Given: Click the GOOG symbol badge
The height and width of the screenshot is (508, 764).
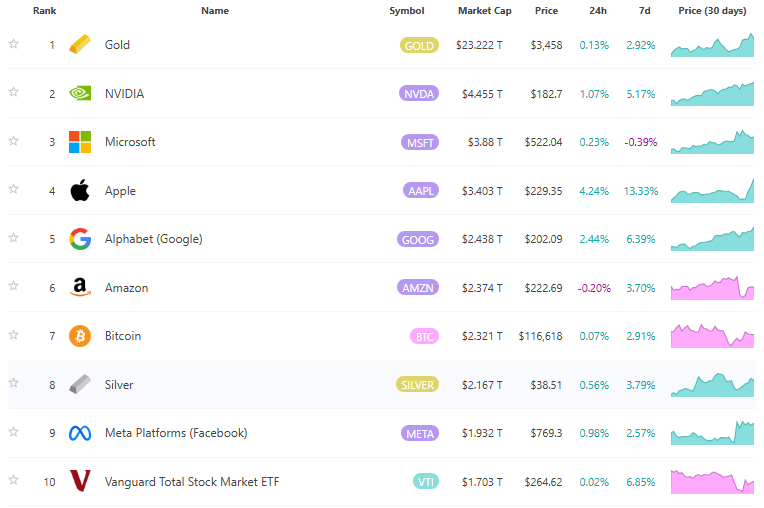Looking at the screenshot, I should coord(418,239).
